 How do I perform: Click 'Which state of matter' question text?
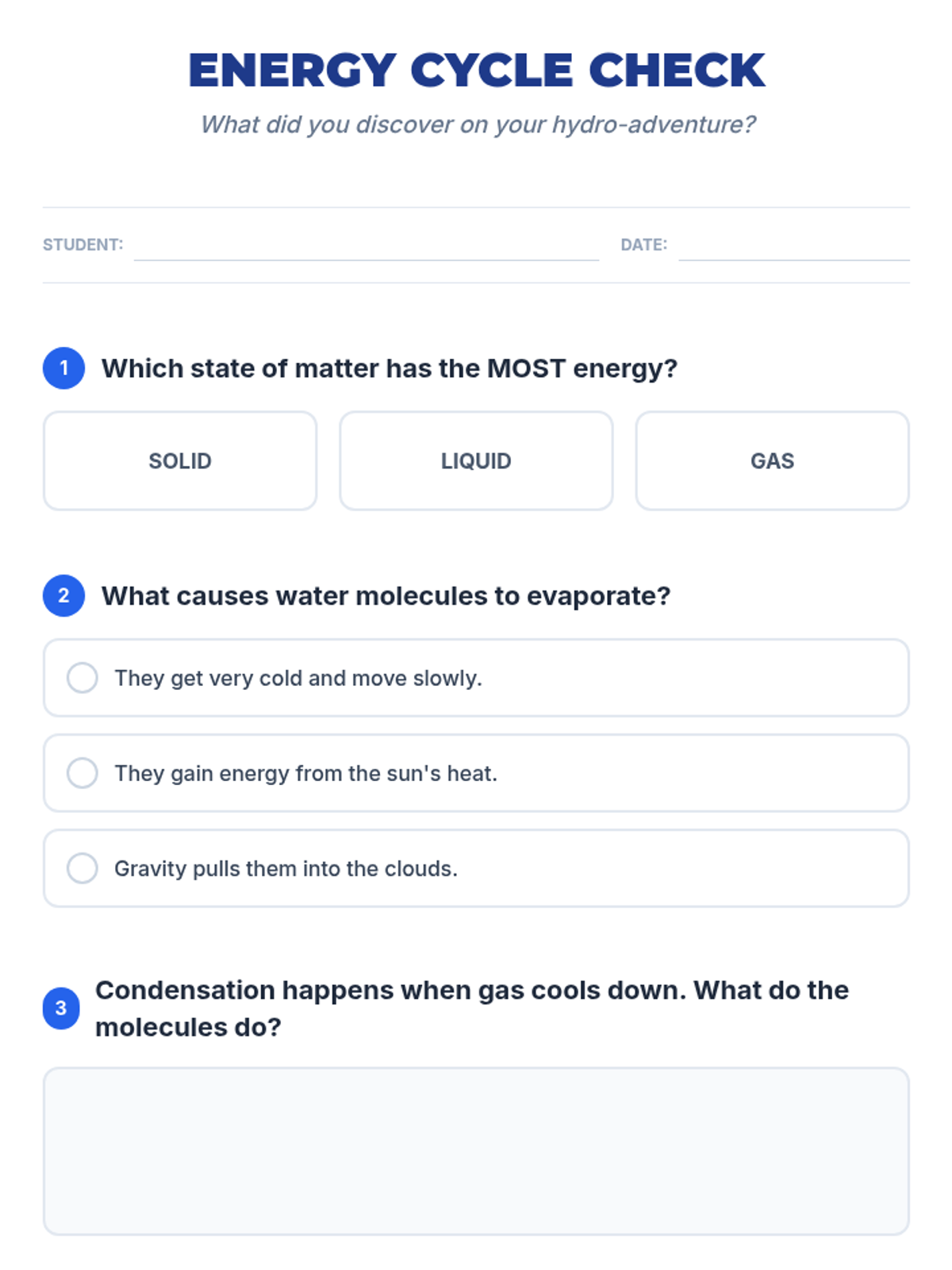point(390,368)
